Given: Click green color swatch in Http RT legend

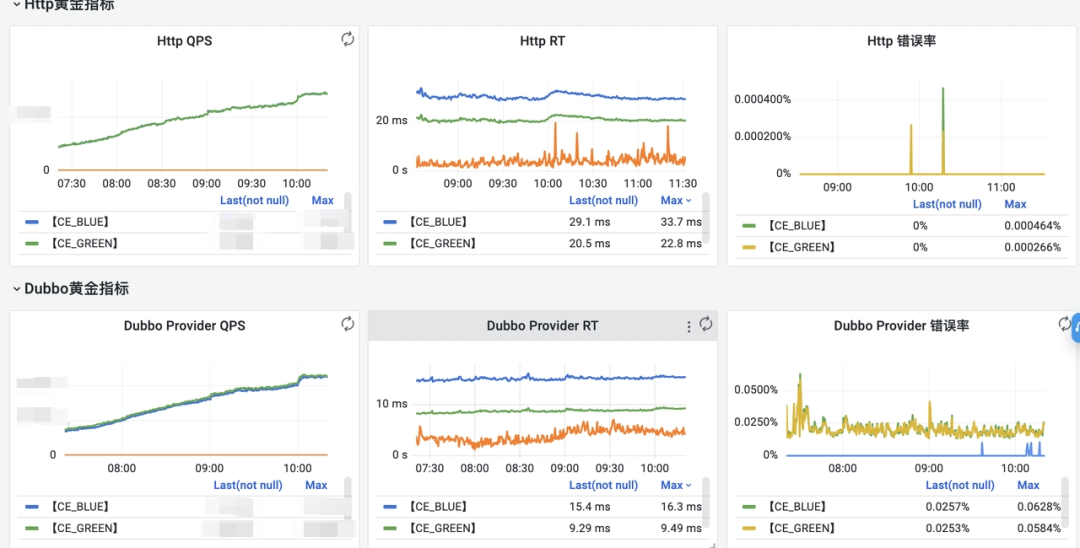Looking at the screenshot, I should [390, 244].
